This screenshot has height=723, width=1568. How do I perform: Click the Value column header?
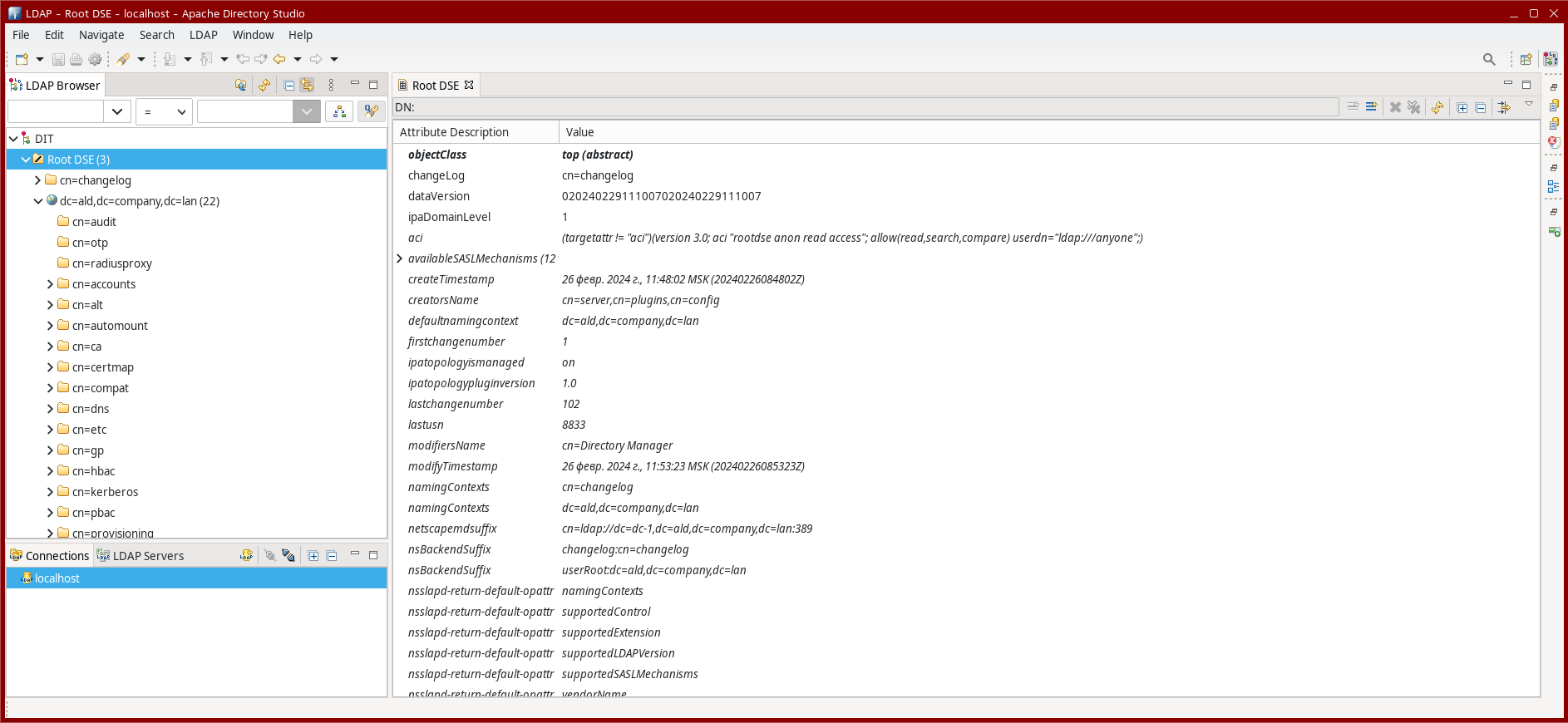pos(1049,132)
